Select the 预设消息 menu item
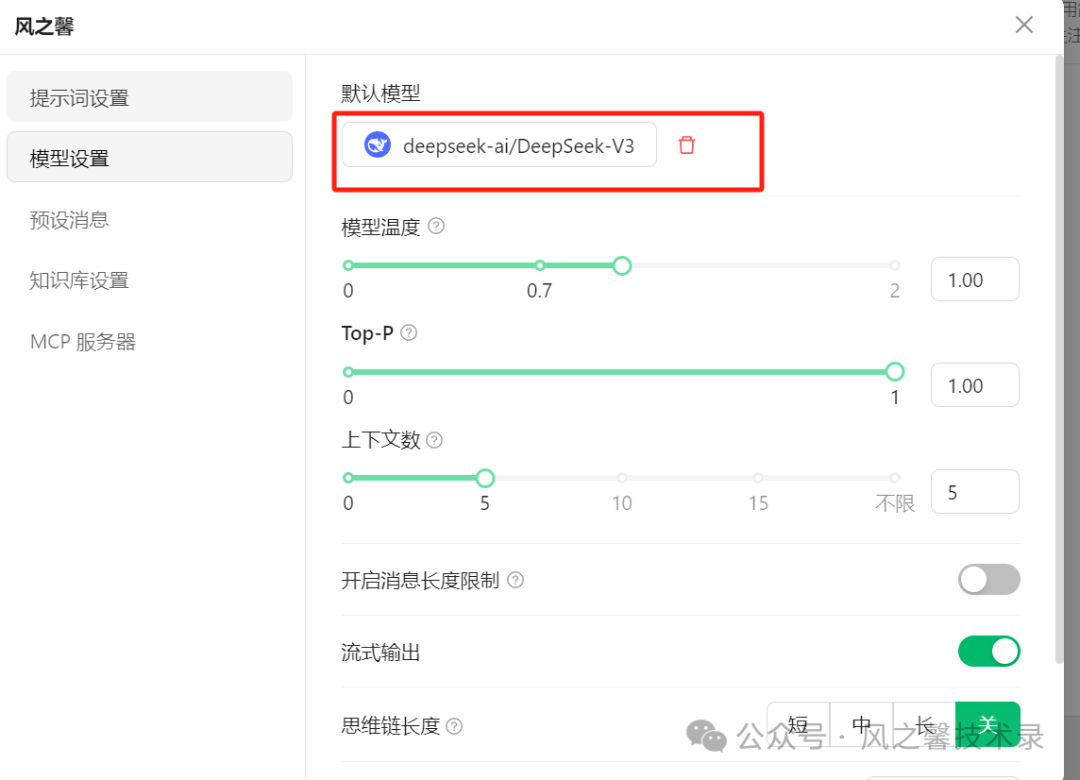This screenshot has height=780, width=1080. (x=150, y=220)
